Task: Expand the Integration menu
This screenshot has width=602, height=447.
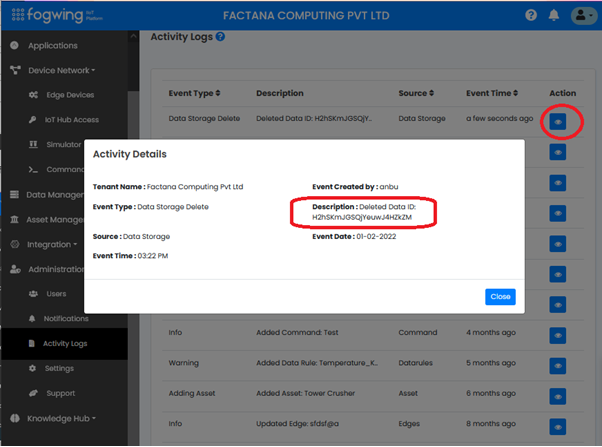Action: pyautogui.click(x=52, y=245)
